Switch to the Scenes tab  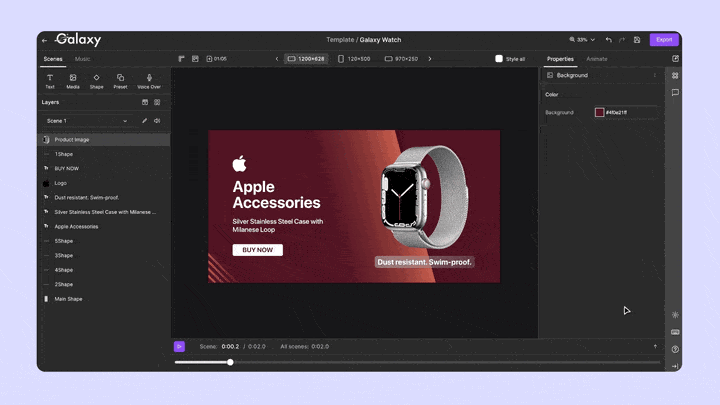(53, 59)
